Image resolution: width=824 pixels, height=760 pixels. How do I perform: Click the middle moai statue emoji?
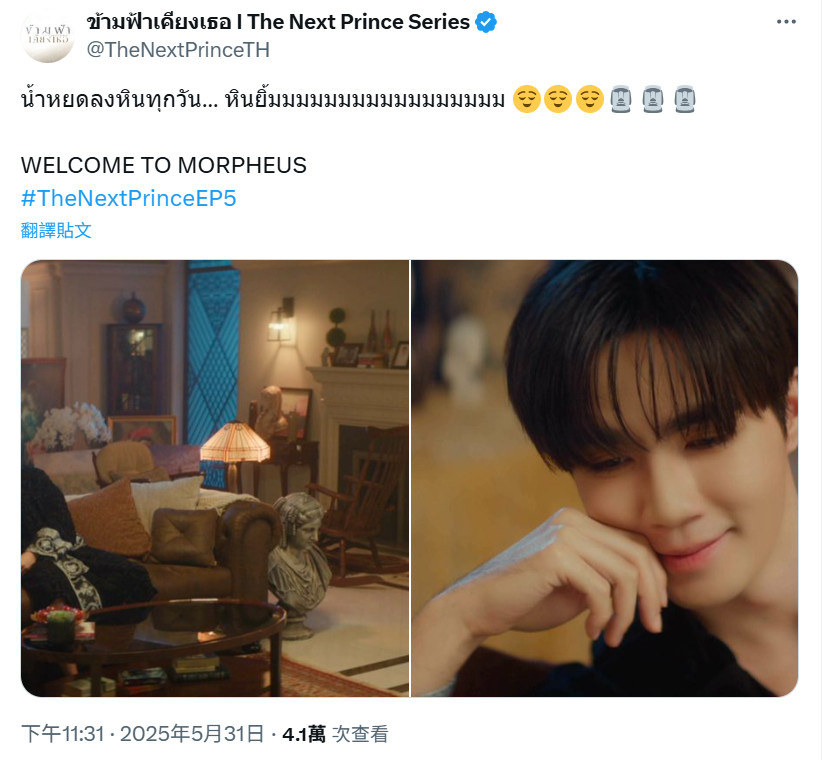point(653,99)
